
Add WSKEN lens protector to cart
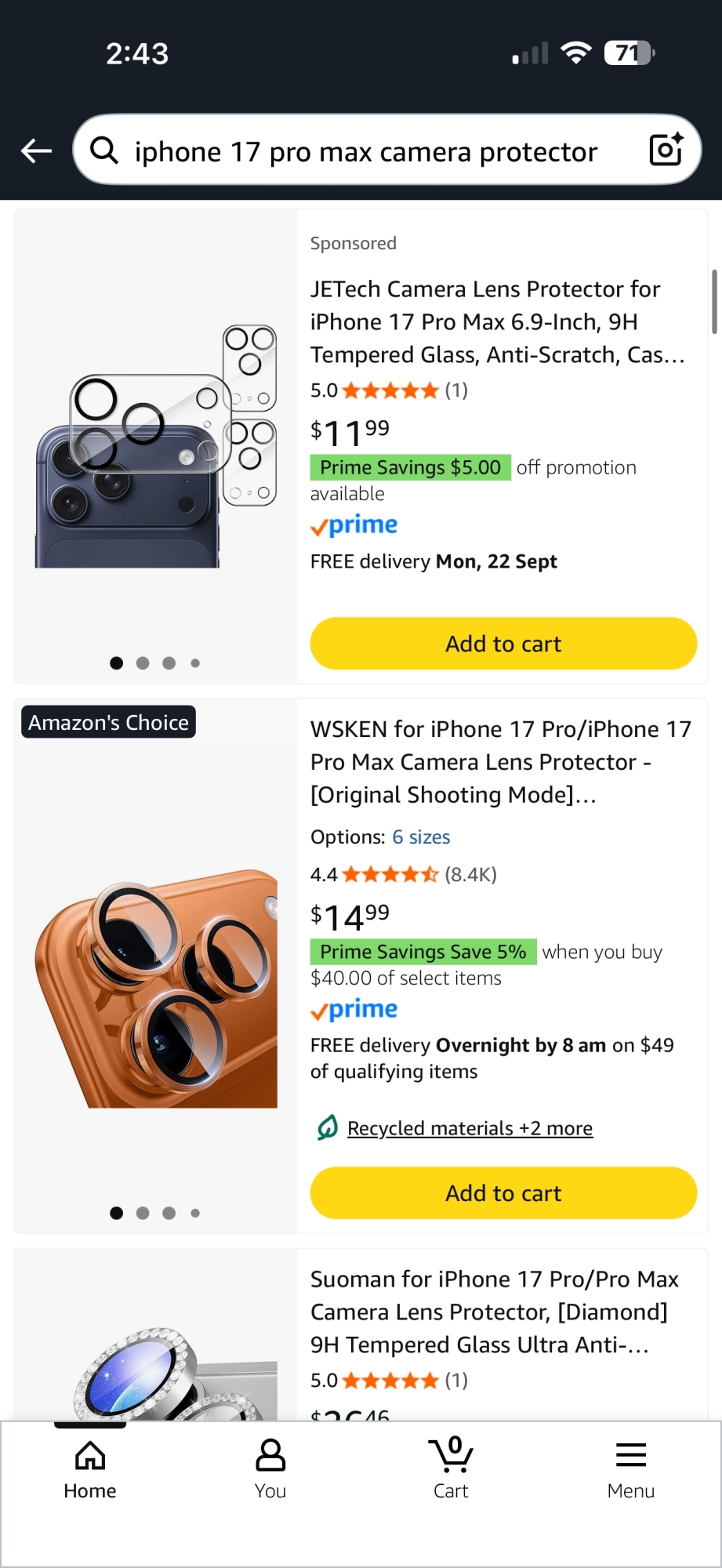click(503, 1193)
